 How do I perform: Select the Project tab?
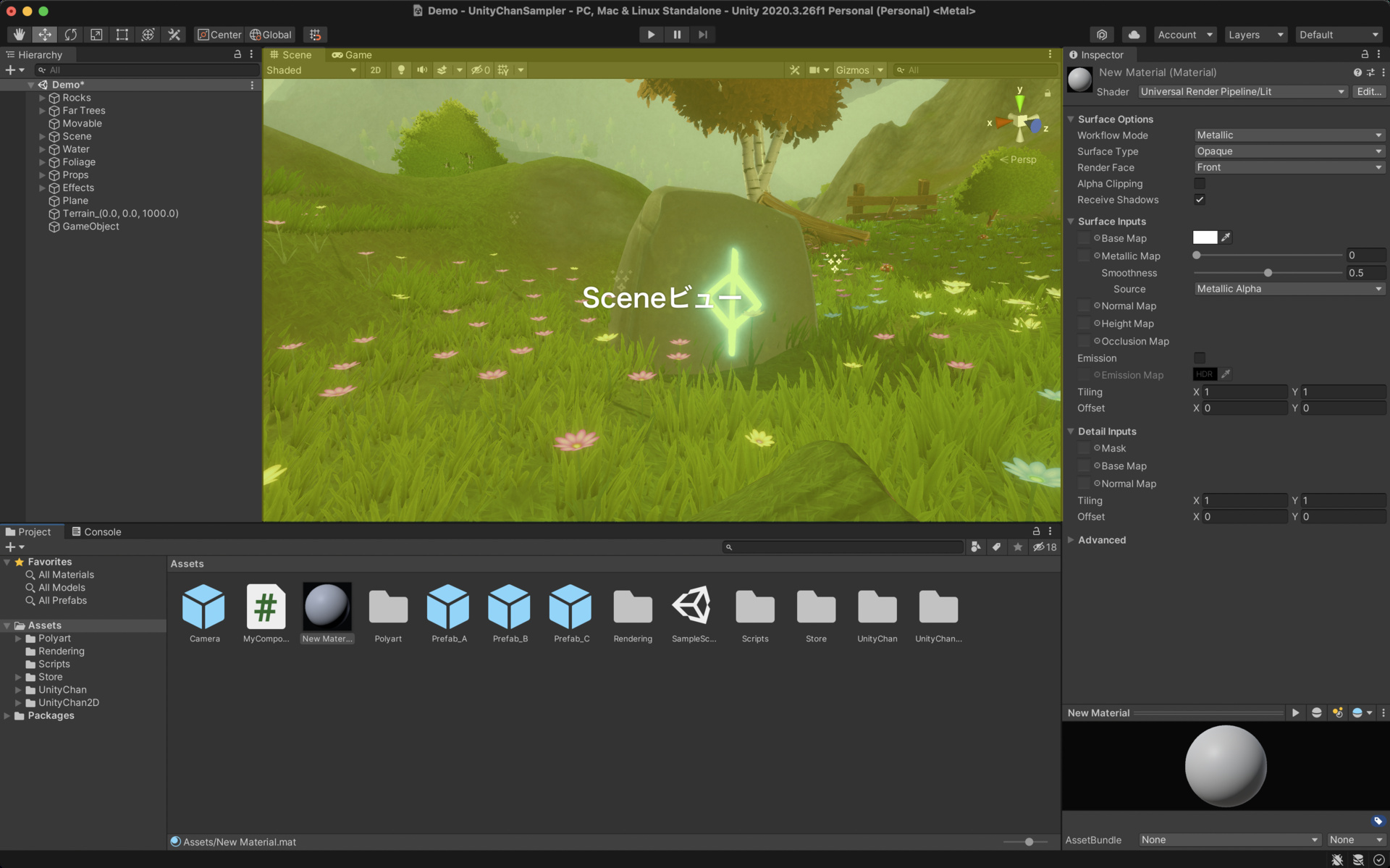point(28,532)
